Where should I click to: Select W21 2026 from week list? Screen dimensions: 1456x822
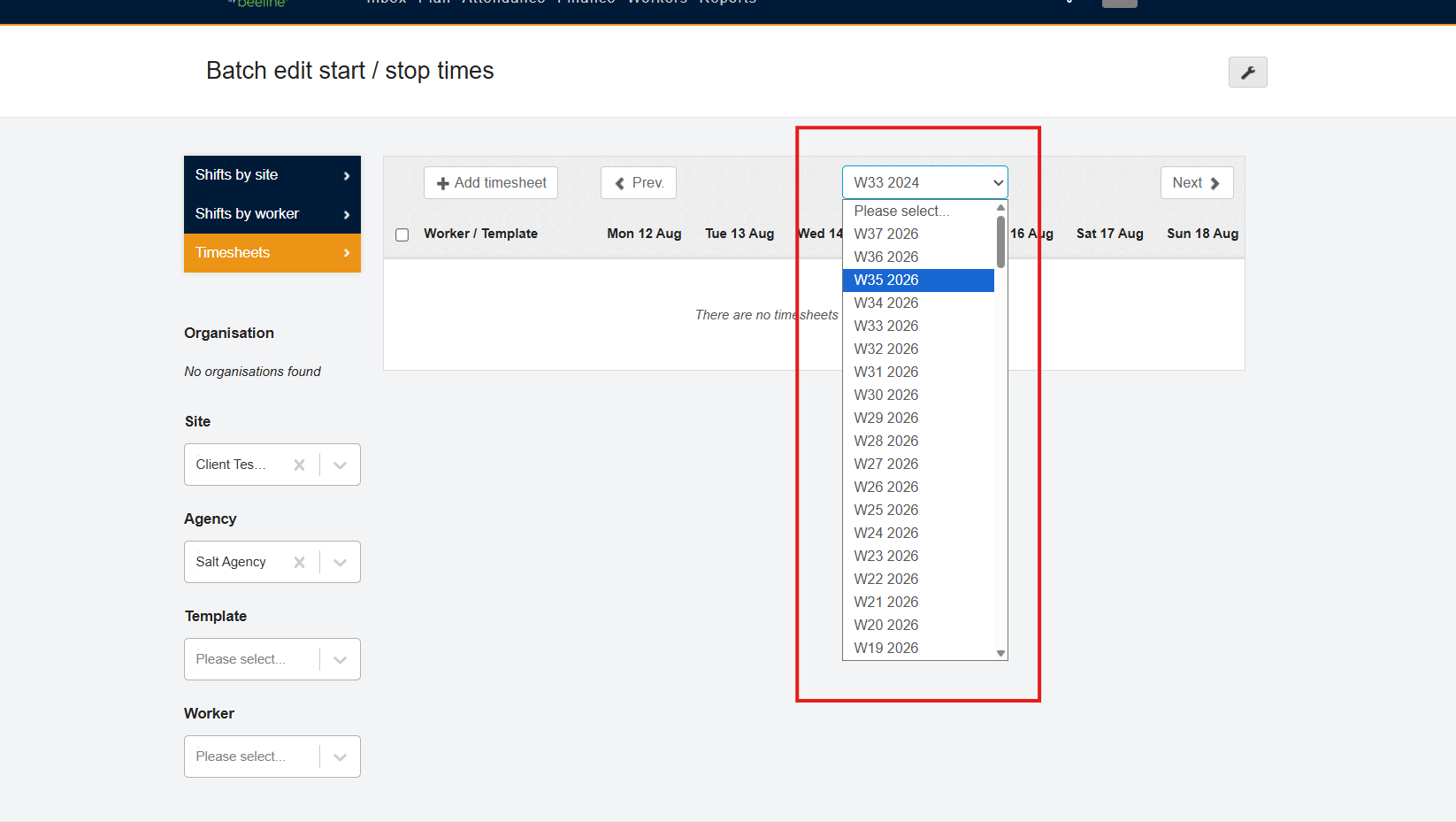918,602
